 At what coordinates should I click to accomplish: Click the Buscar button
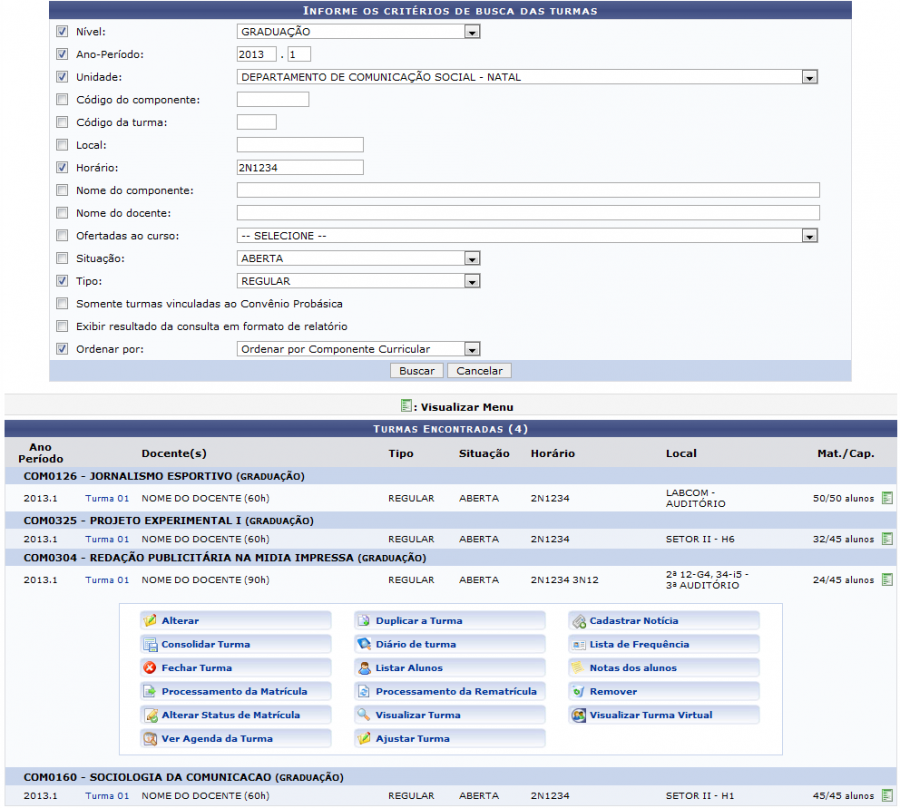[x=416, y=371]
